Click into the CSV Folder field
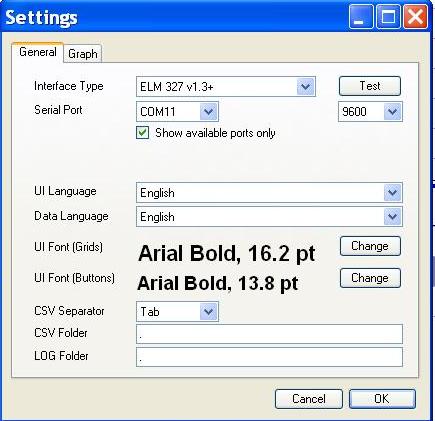Viewport: 435px width, 421px height. click(x=269, y=334)
